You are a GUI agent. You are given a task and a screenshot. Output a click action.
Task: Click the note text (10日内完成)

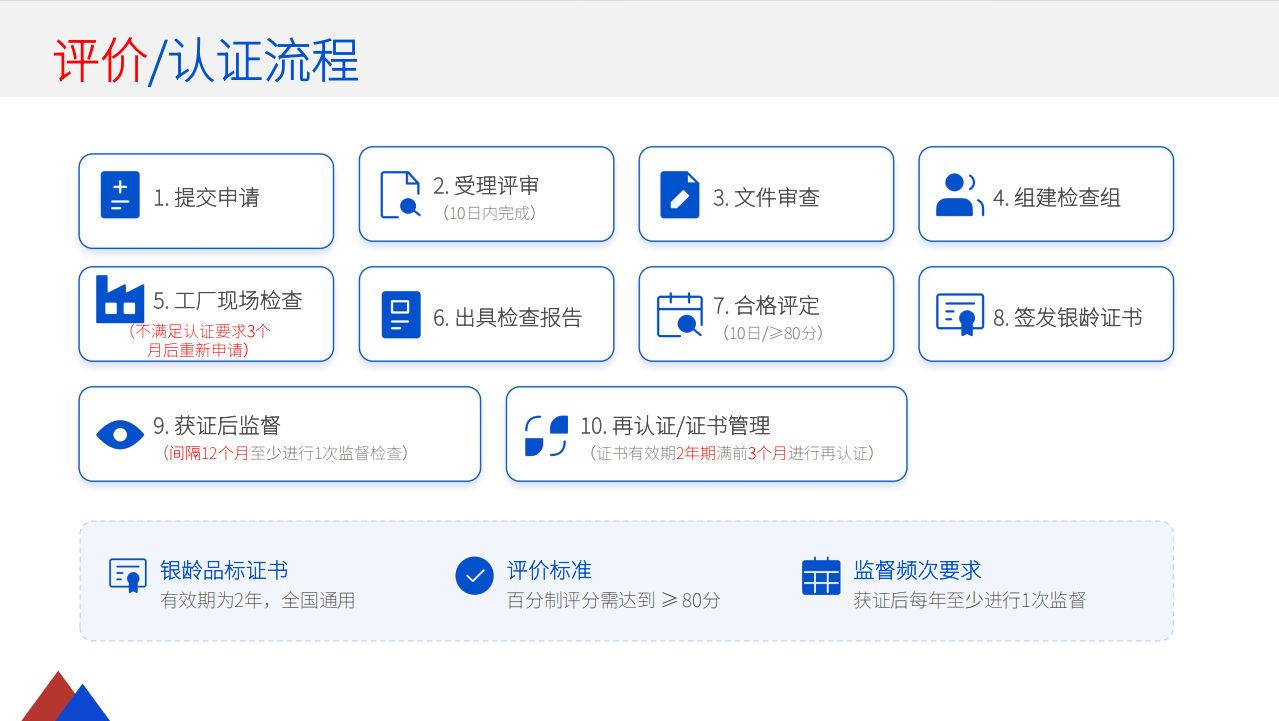(x=489, y=213)
